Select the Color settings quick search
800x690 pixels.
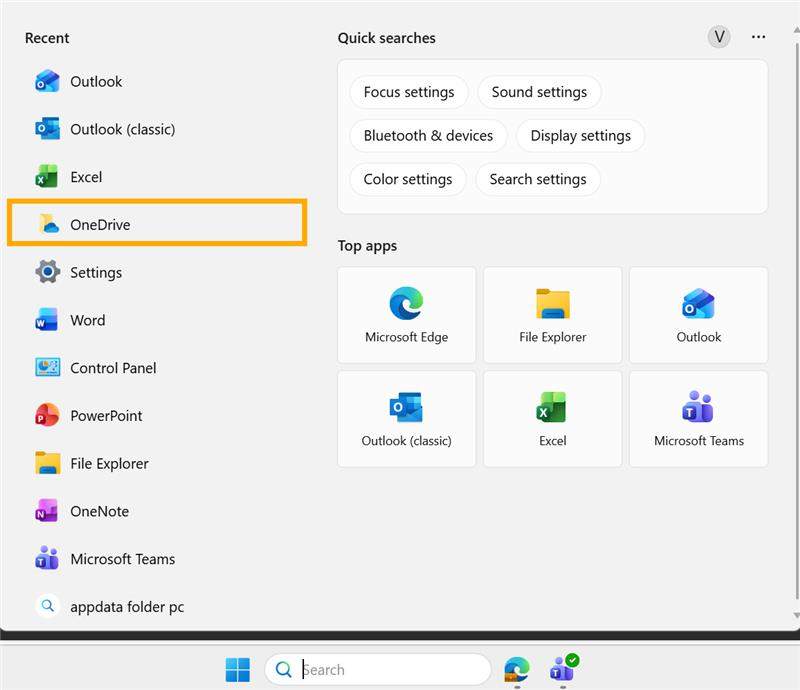[x=408, y=179]
